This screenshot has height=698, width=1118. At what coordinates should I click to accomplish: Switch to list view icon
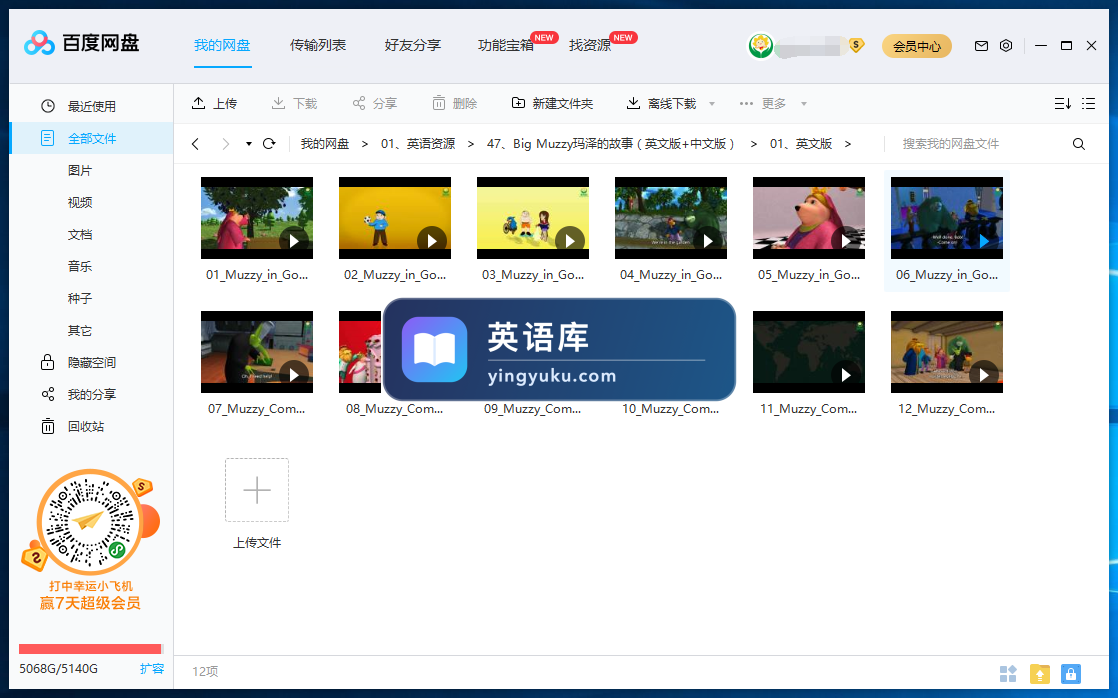tap(1088, 103)
